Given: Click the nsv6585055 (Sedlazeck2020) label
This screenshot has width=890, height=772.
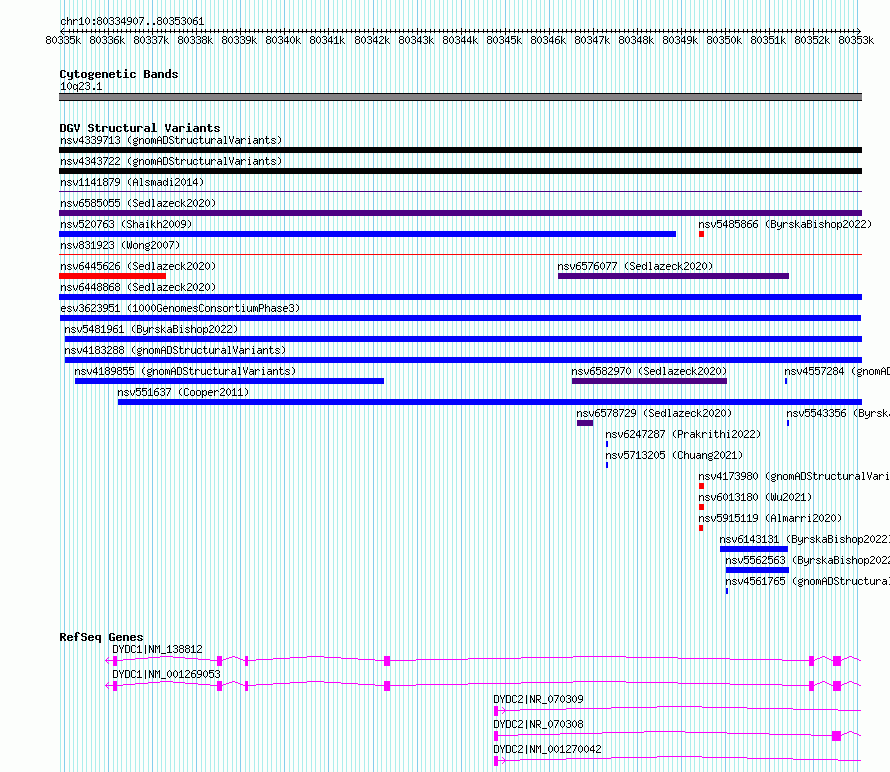Looking at the screenshot, I should [138, 203].
